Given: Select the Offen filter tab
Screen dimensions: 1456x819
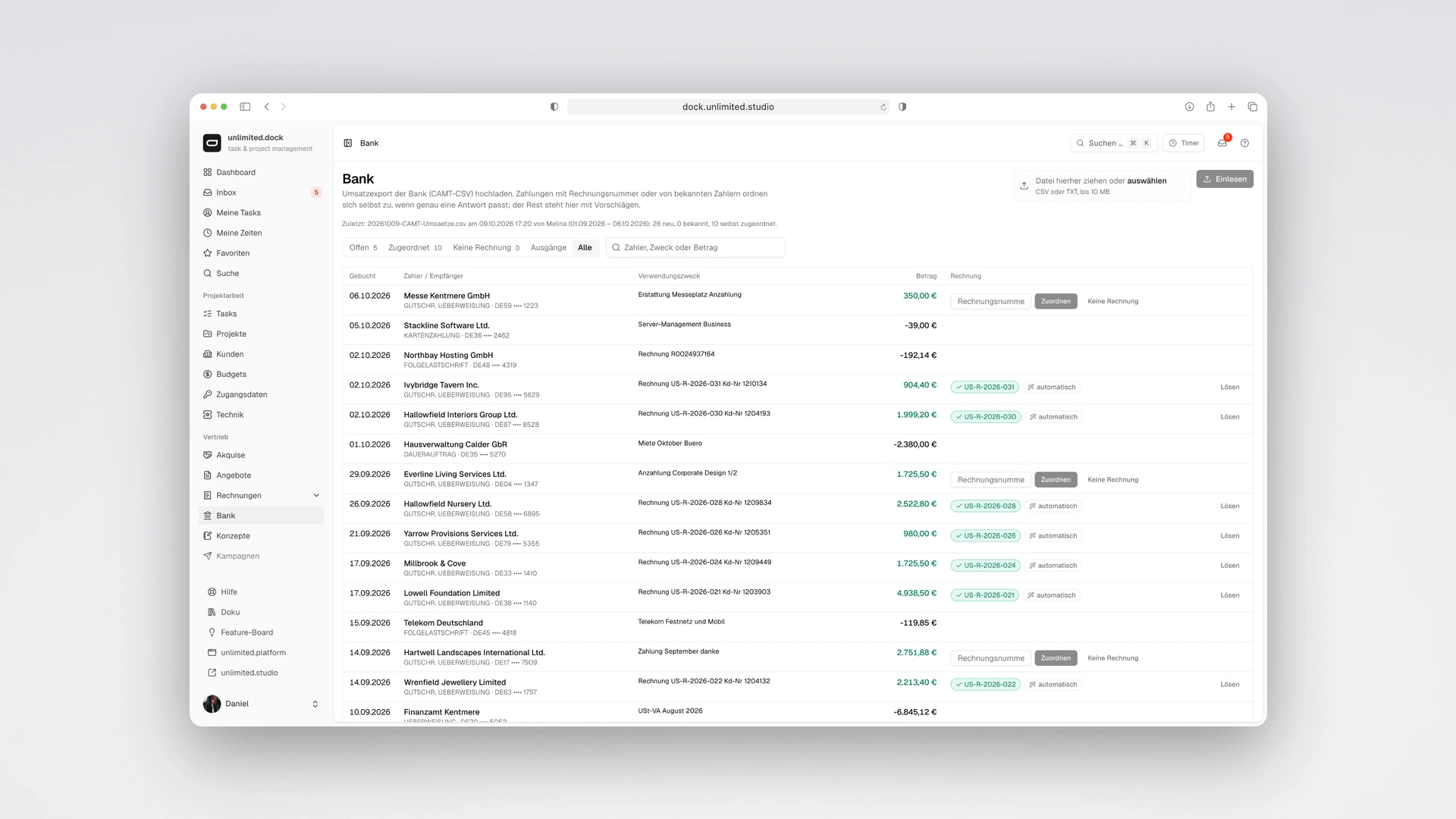Looking at the screenshot, I should click(363, 247).
